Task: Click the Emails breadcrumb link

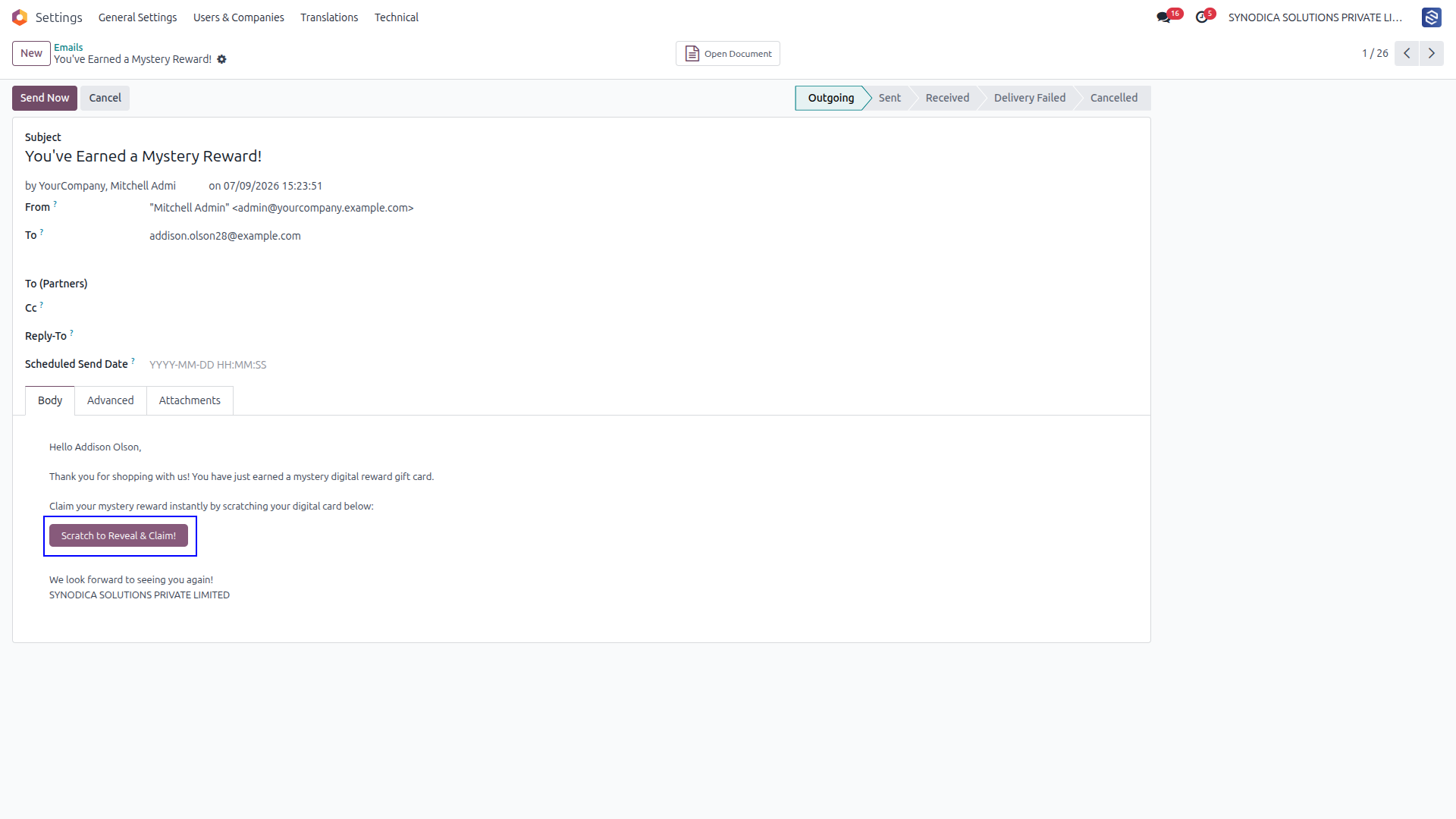Action: [68, 47]
